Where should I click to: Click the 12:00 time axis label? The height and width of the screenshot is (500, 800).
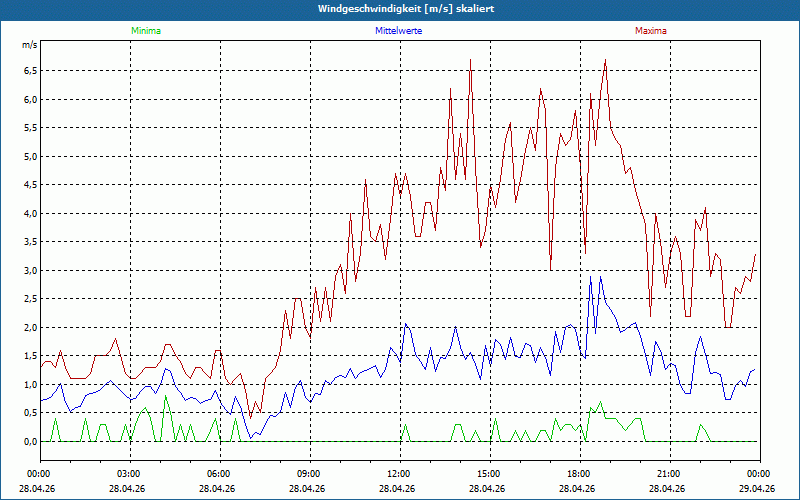point(400,474)
